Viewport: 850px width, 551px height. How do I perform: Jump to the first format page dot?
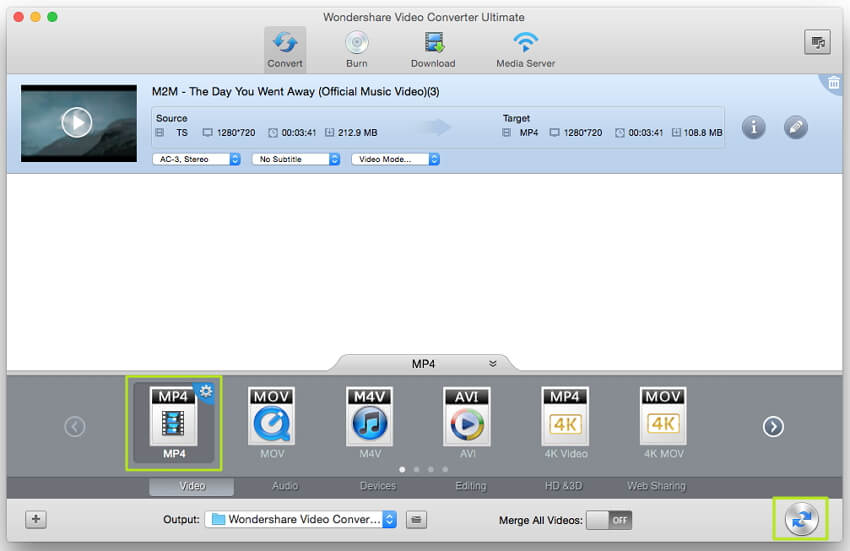coord(402,469)
